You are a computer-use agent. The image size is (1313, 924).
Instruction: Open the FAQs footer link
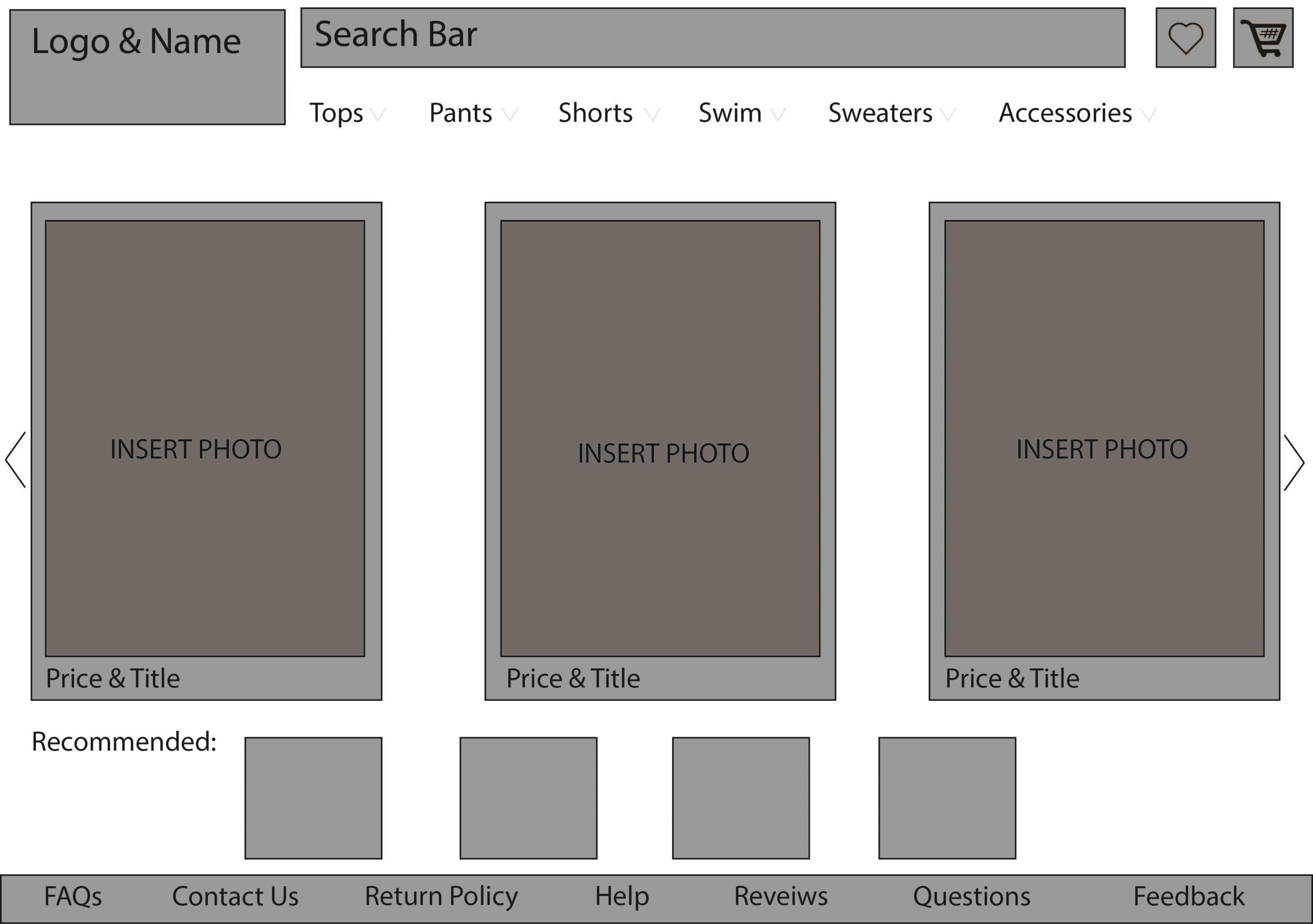[x=72, y=896]
